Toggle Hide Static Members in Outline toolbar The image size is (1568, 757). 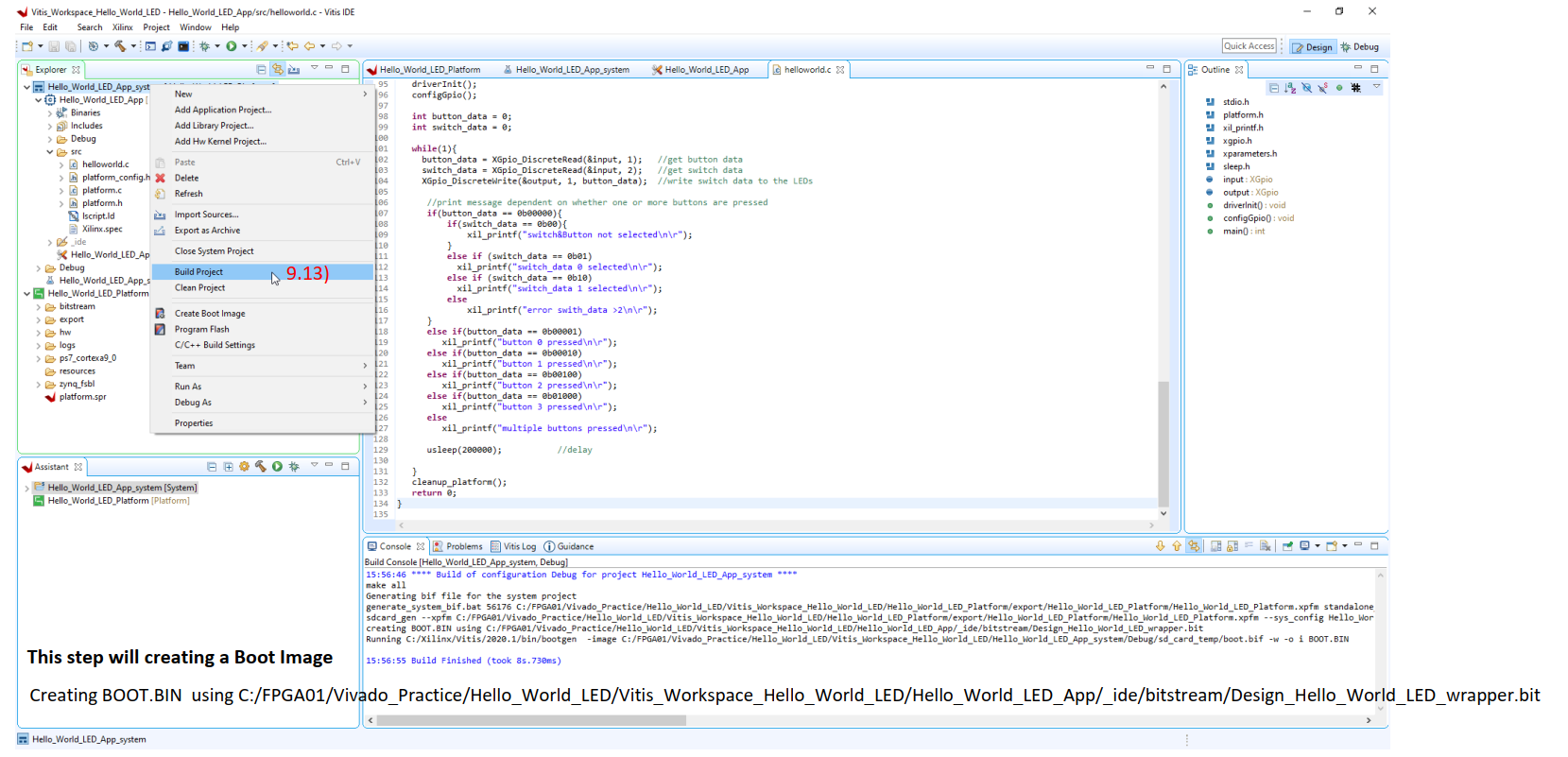(x=1322, y=88)
